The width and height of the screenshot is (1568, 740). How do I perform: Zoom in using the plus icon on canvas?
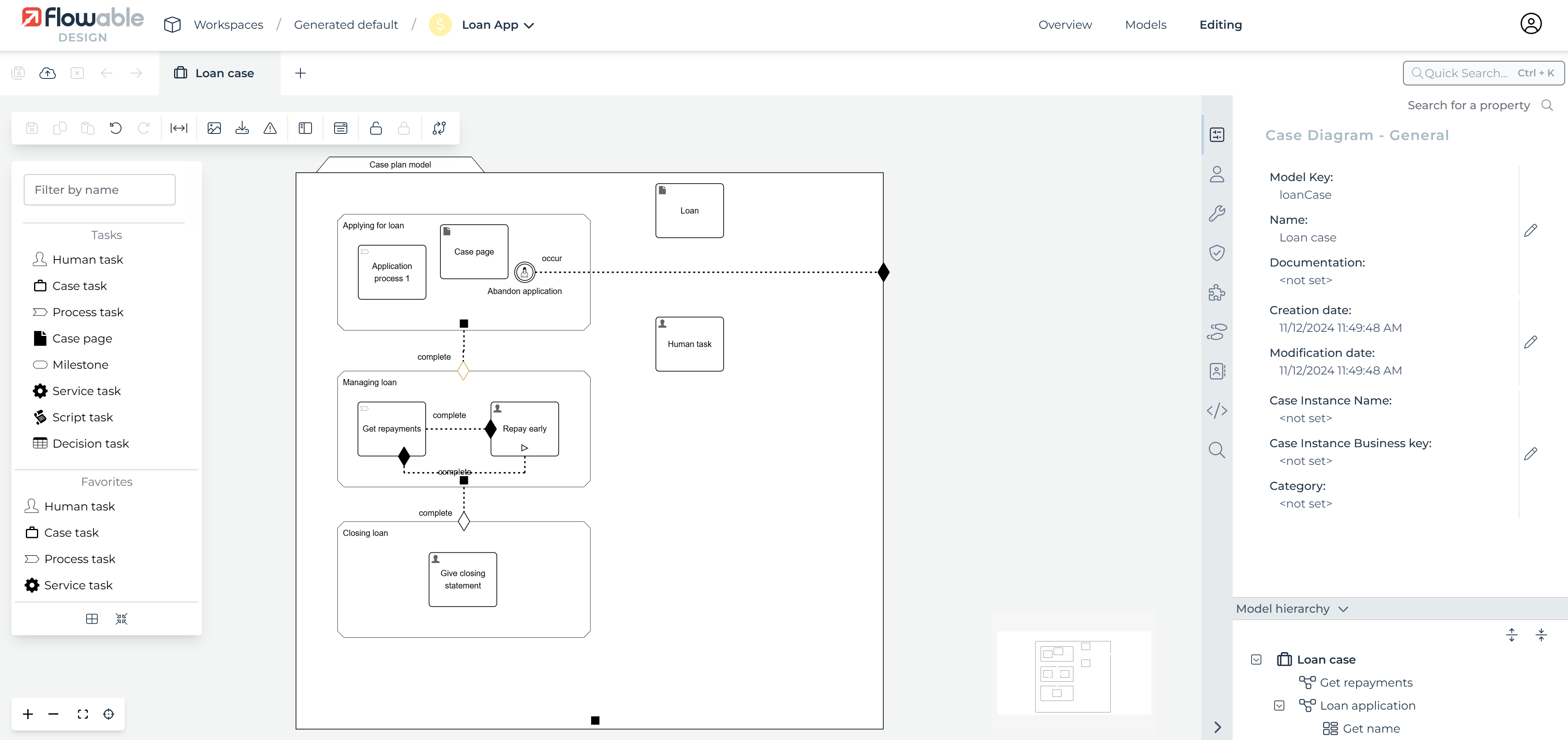point(27,714)
